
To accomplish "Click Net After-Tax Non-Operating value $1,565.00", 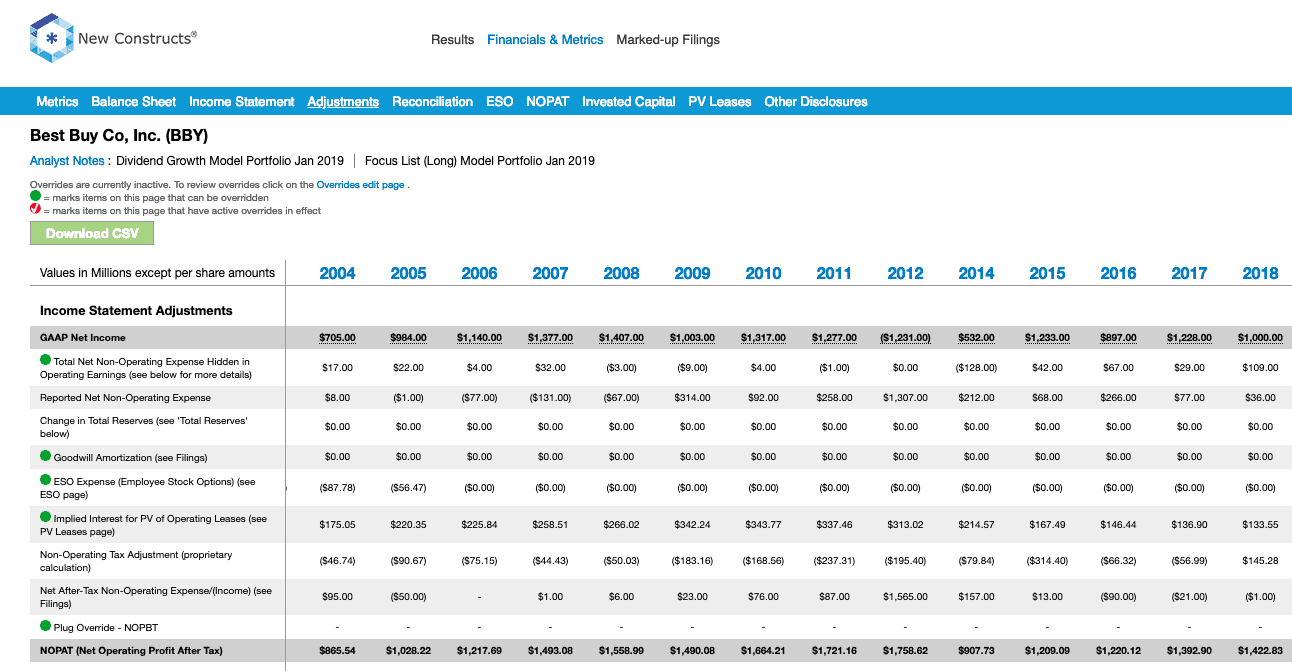I will tap(905, 597).
